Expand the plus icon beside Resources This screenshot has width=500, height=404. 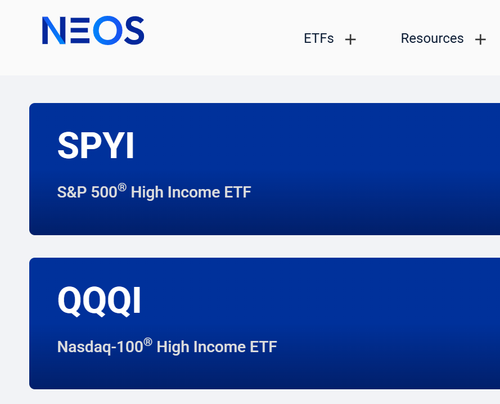pyautogui.click(x=480, y=40)
